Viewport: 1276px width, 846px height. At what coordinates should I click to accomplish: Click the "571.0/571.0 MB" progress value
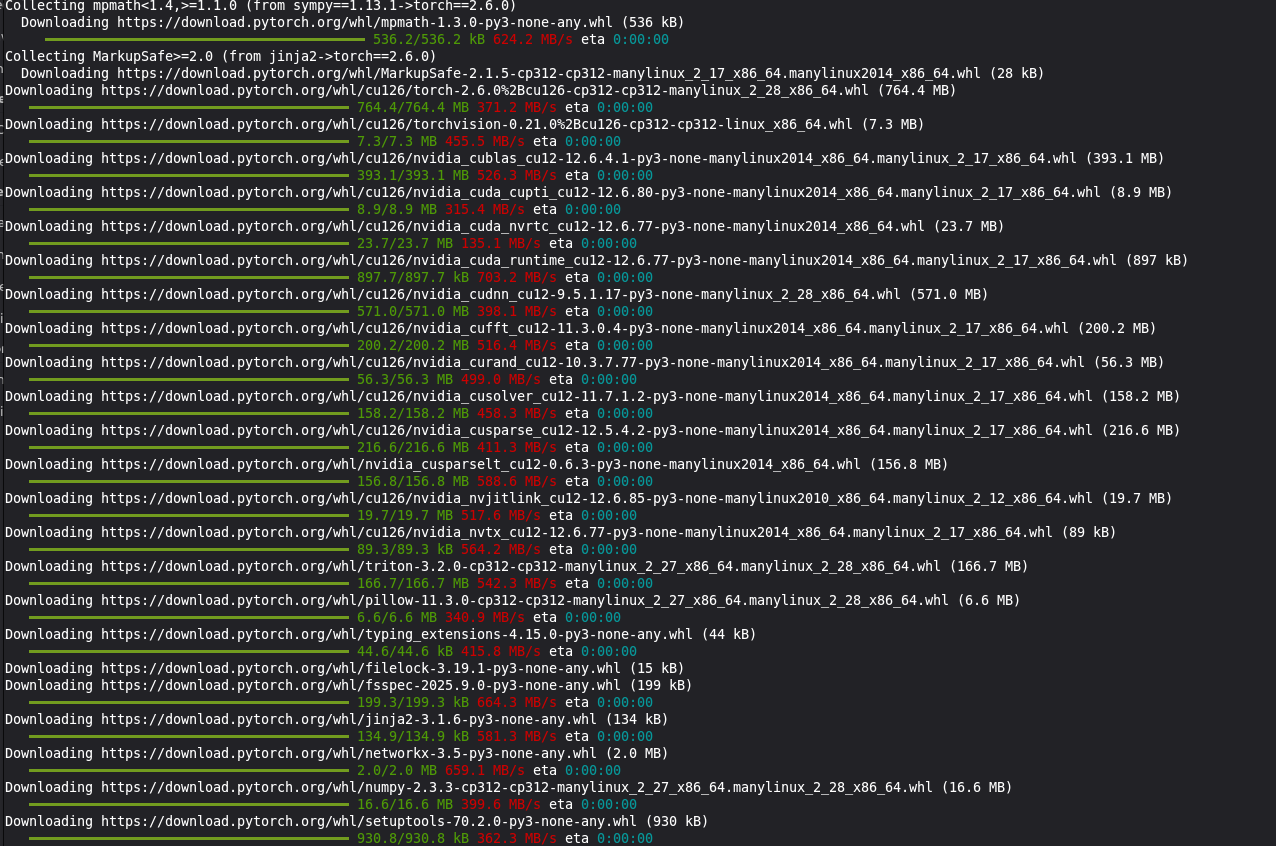coord(413,311)
